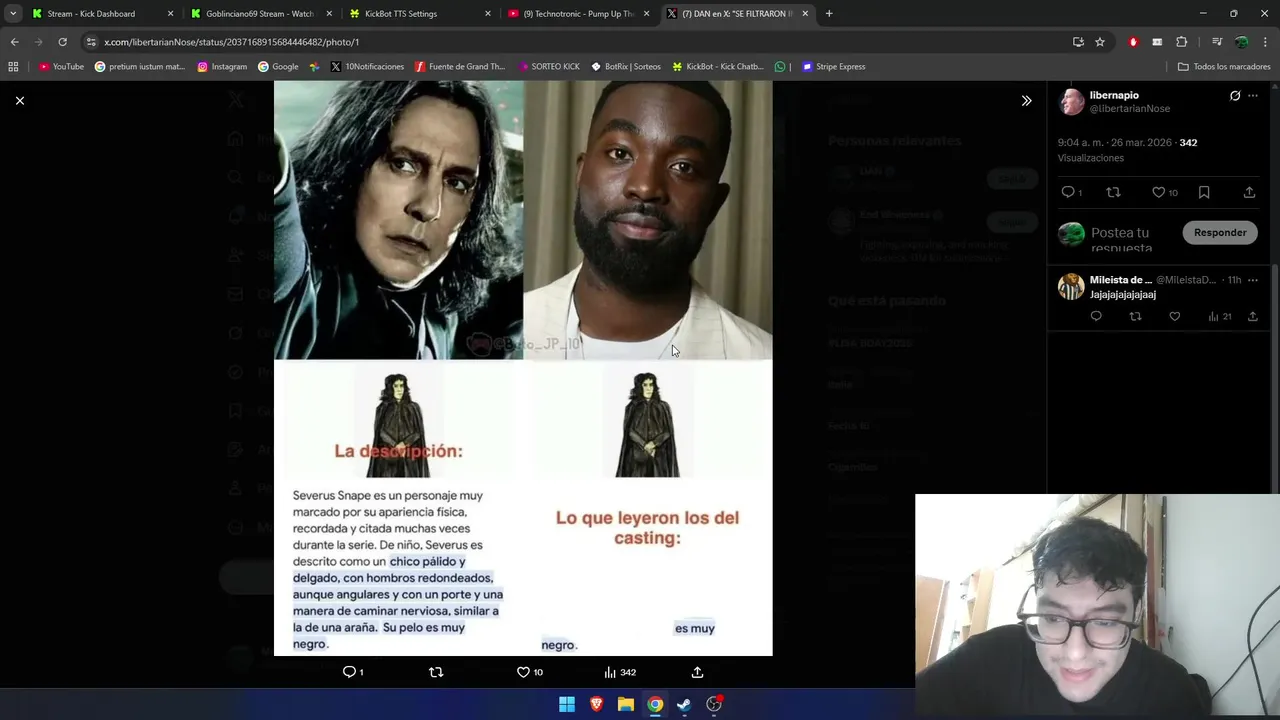Open File Explorer from the taskbar
This screenshot has height=720, width=1280.
(x=625, y=704)
